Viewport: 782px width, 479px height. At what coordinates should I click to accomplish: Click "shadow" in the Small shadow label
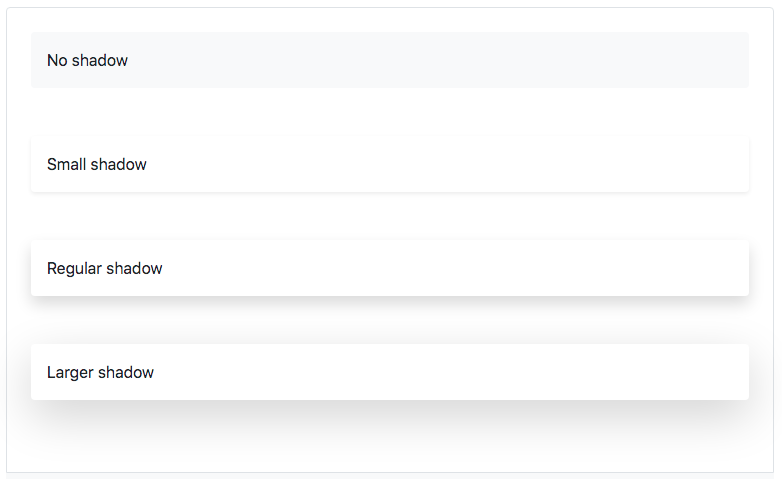[119, 164]
